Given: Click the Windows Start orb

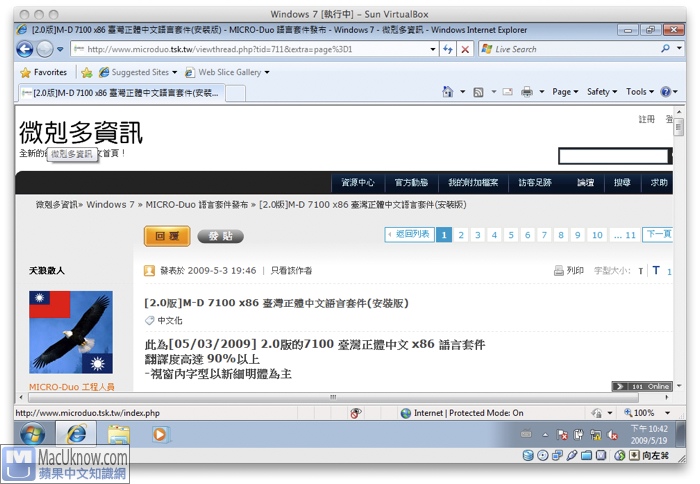Looking at the screenshot, I should point(33,434).
